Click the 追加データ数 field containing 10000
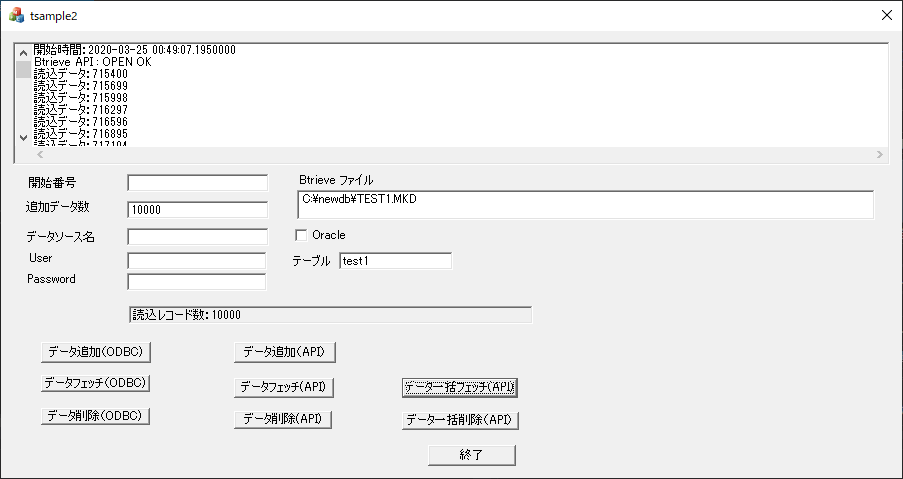The height and width of the screenshot is (479, 903). 197,209
